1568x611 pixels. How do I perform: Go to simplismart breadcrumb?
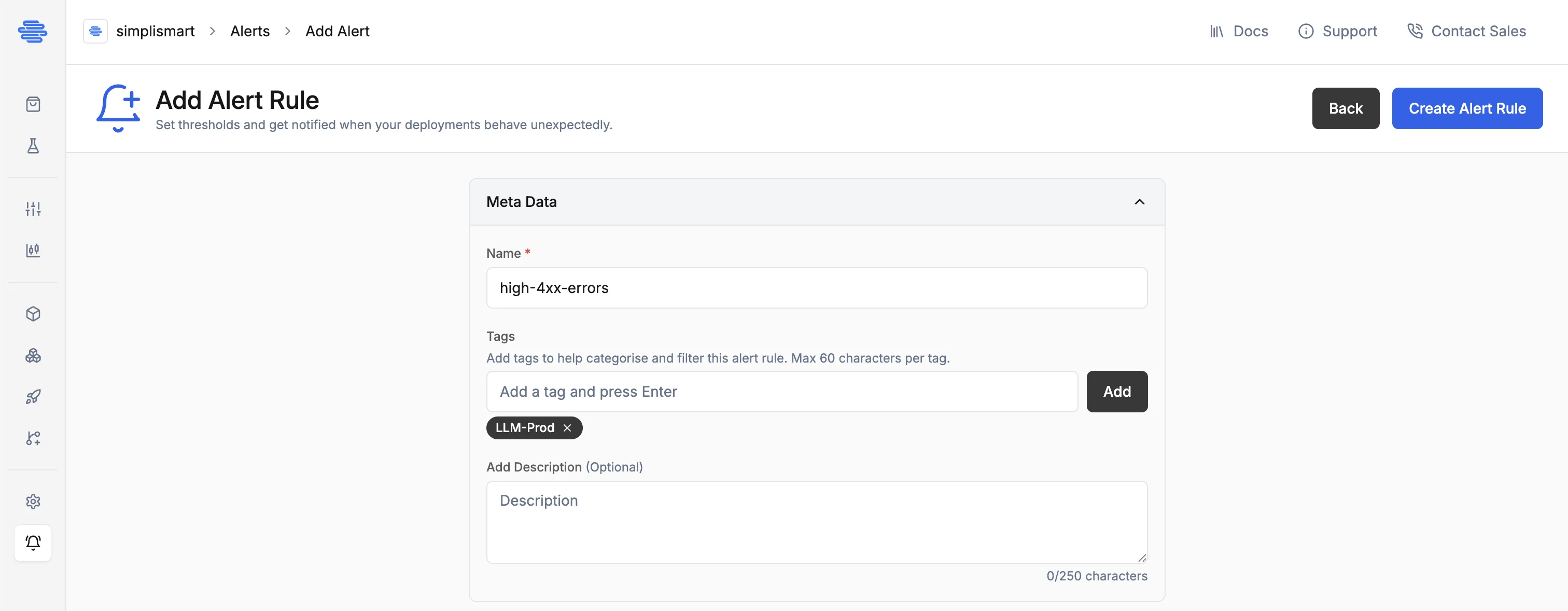click(155, 31)
